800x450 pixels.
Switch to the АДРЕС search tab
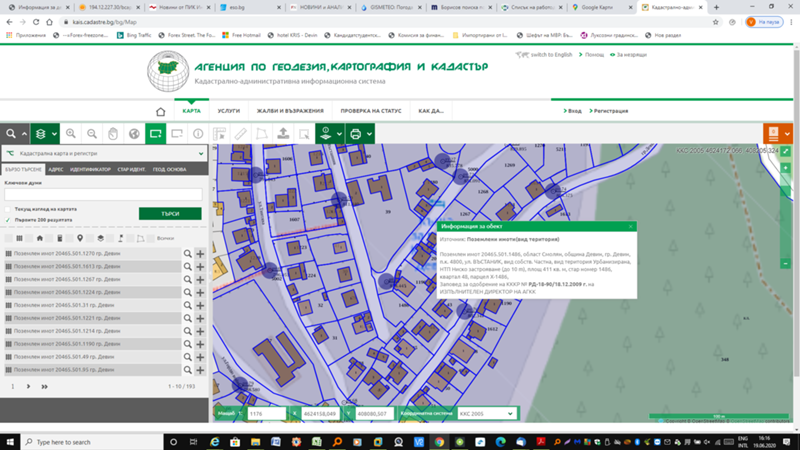coord(56,170)
